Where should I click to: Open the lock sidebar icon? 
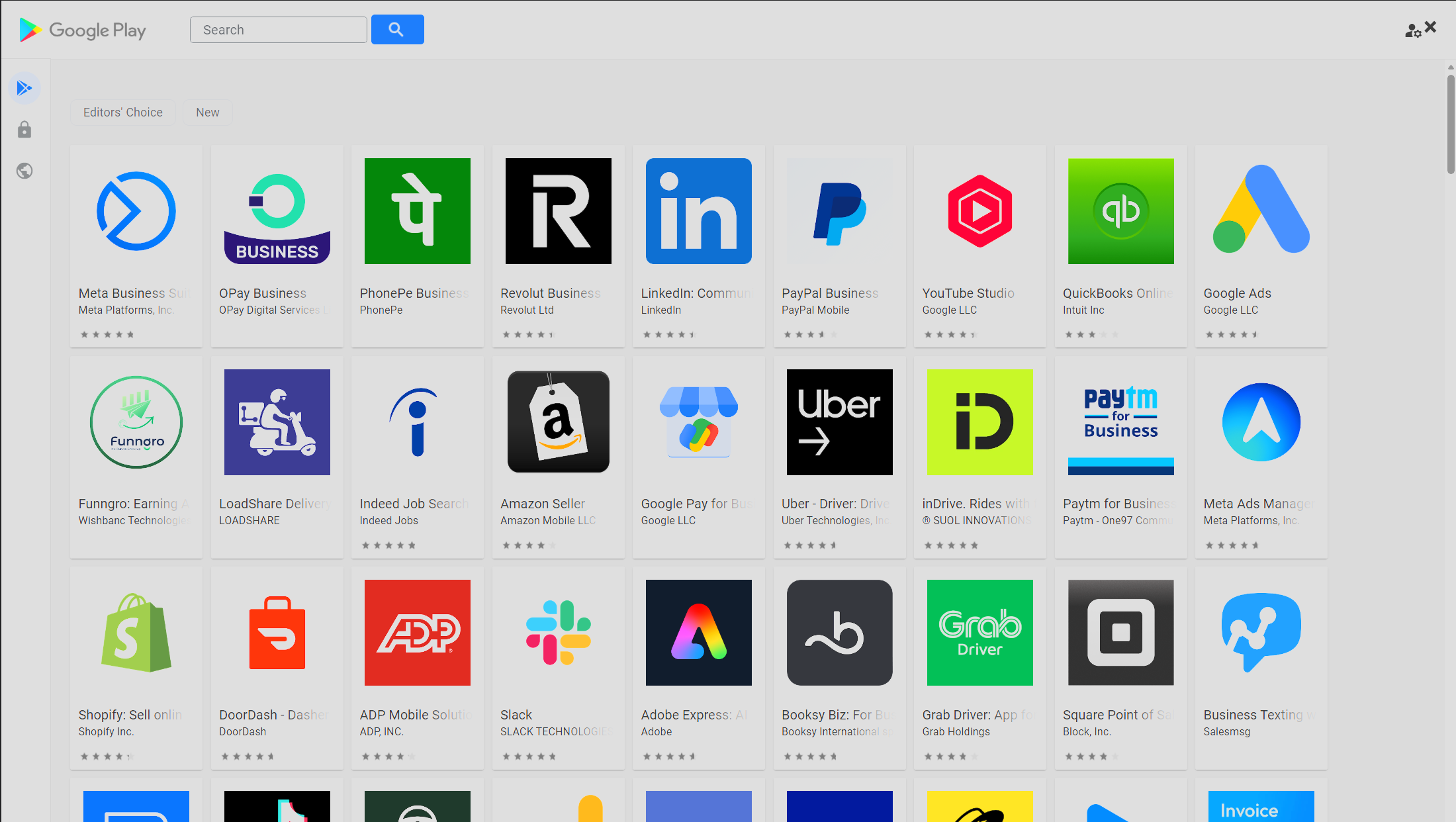[24, 130]
